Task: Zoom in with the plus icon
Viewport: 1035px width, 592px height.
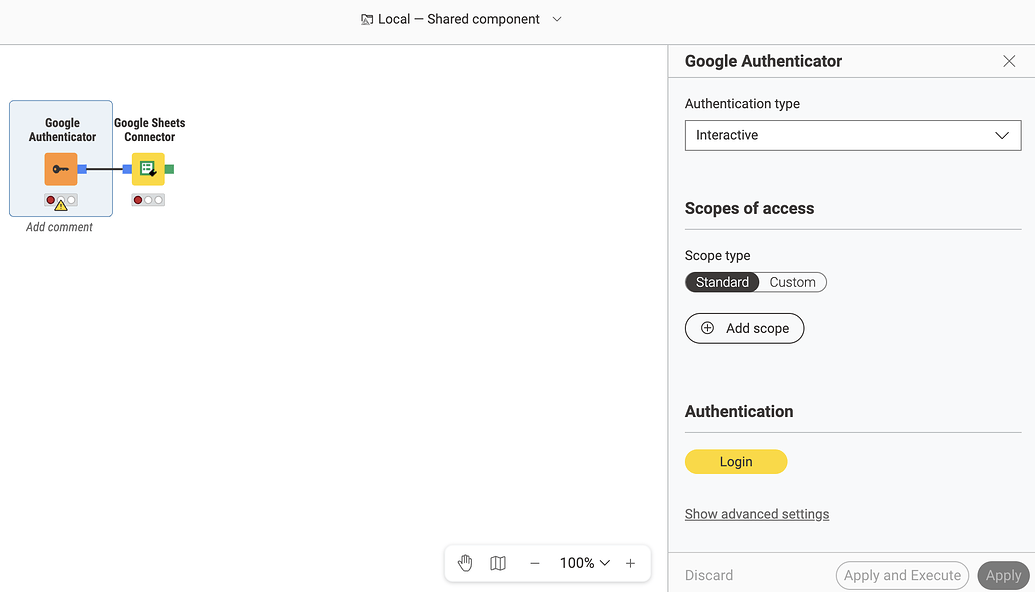Action: tap(630, 563)
